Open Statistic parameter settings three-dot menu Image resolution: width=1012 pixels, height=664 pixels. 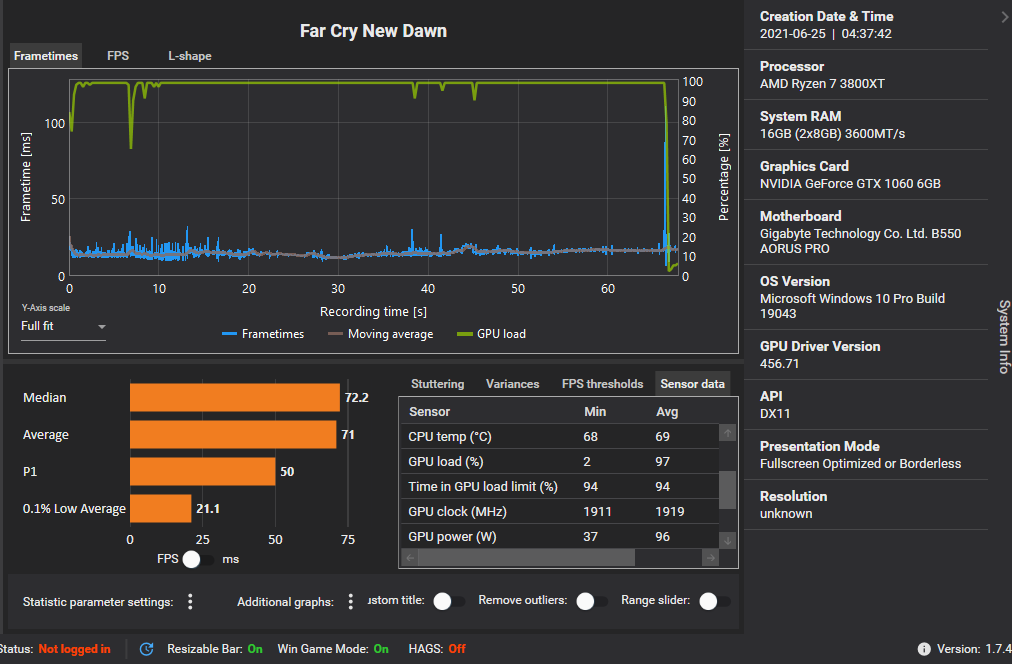point(190,602)
